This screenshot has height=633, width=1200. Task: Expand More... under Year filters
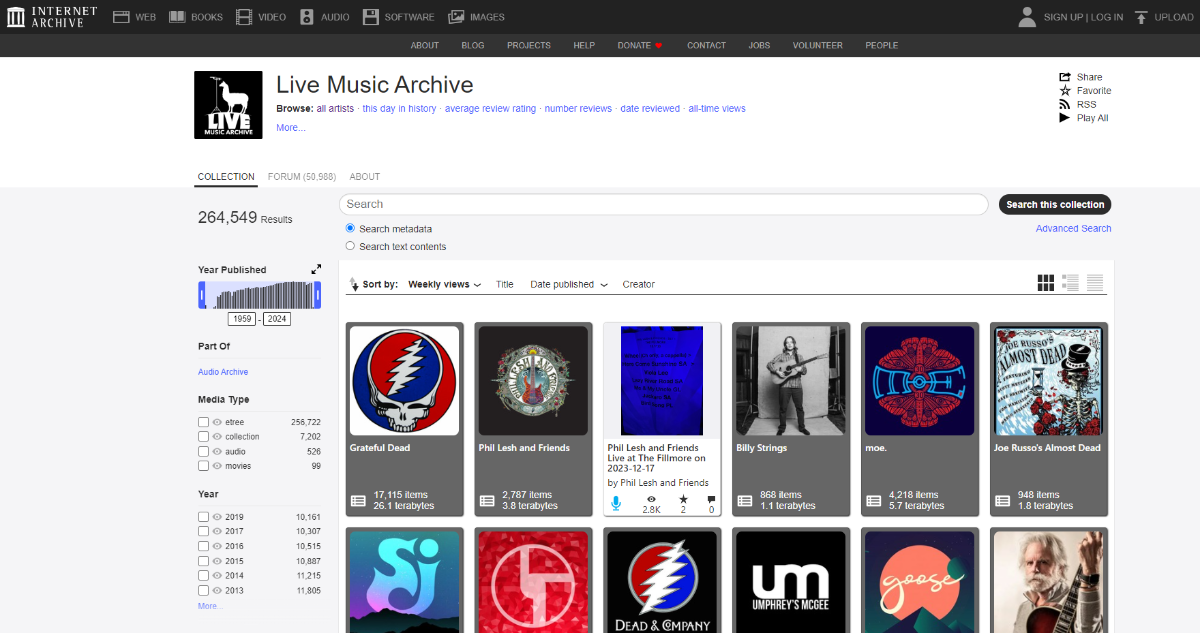[x=210, y=606]
